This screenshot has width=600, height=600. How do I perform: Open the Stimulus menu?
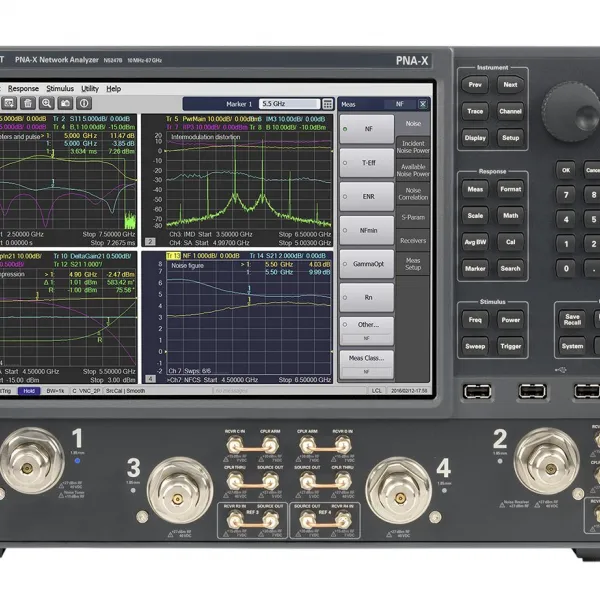(x=60, y=89)
